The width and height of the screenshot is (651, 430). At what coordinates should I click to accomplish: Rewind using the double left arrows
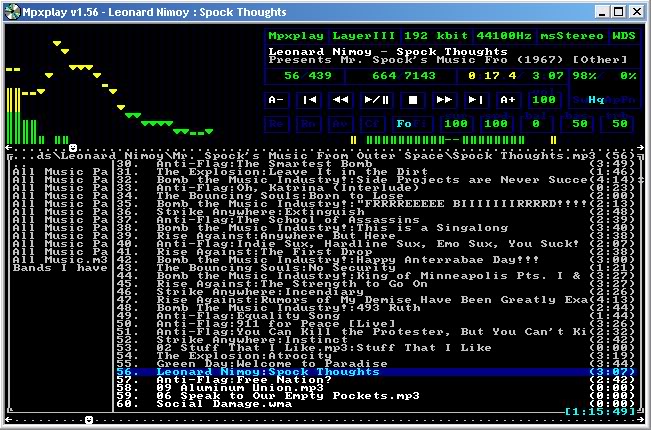[341, 100]
